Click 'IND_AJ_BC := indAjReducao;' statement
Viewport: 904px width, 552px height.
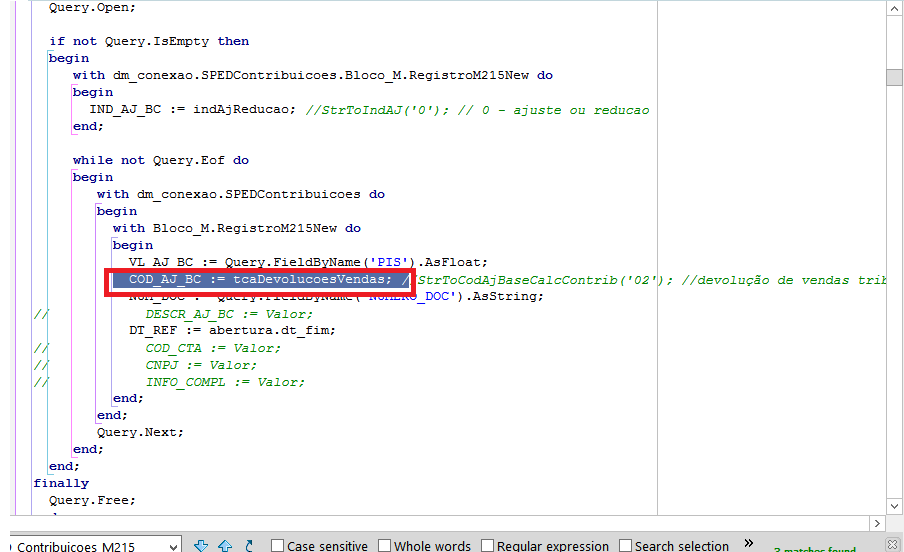(x=193, y=110)
